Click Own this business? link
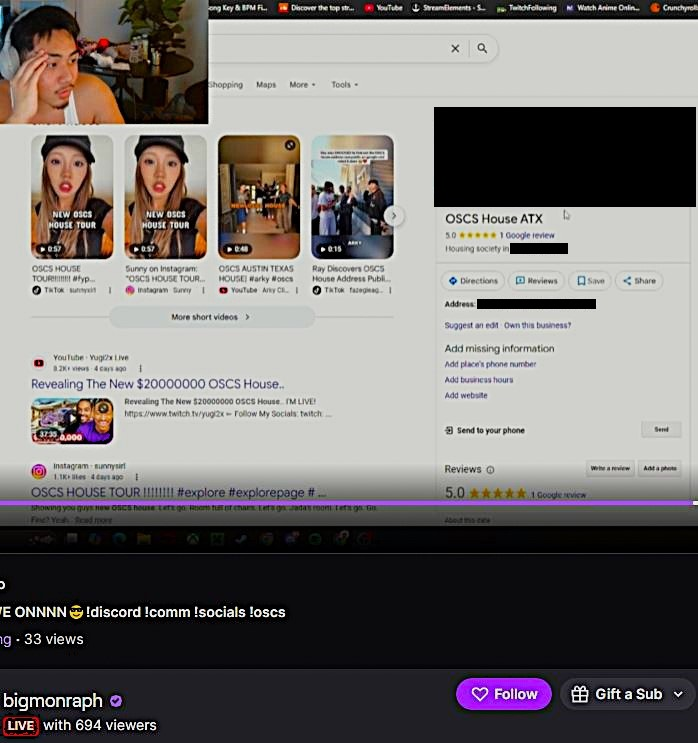This screenshot has width=698, height=743. [537, 325]
